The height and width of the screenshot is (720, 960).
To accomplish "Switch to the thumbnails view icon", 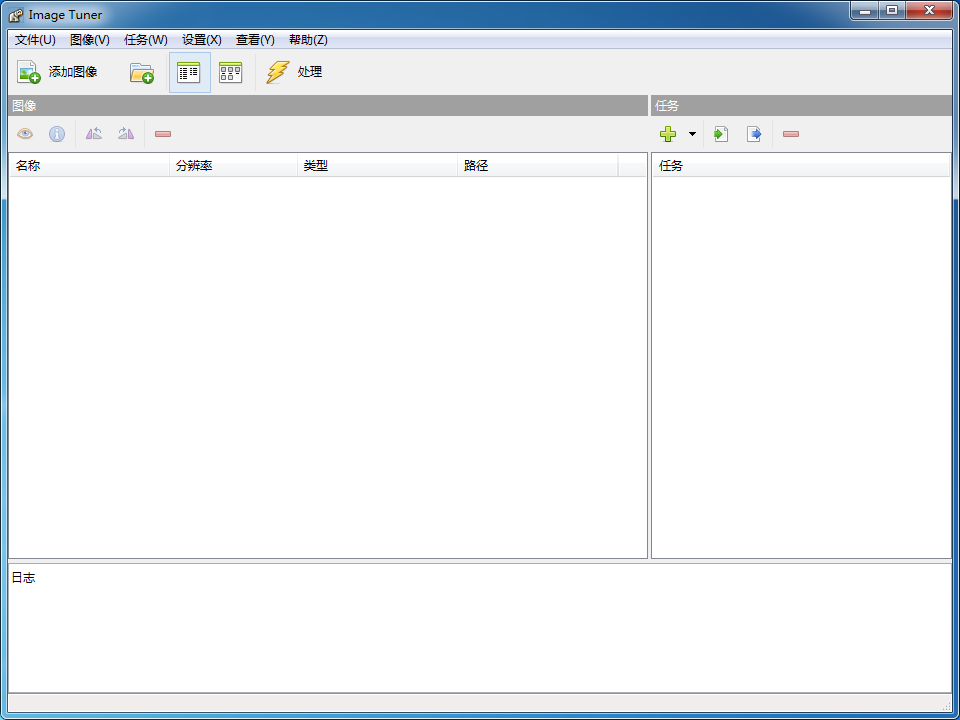I will point(231,72).
